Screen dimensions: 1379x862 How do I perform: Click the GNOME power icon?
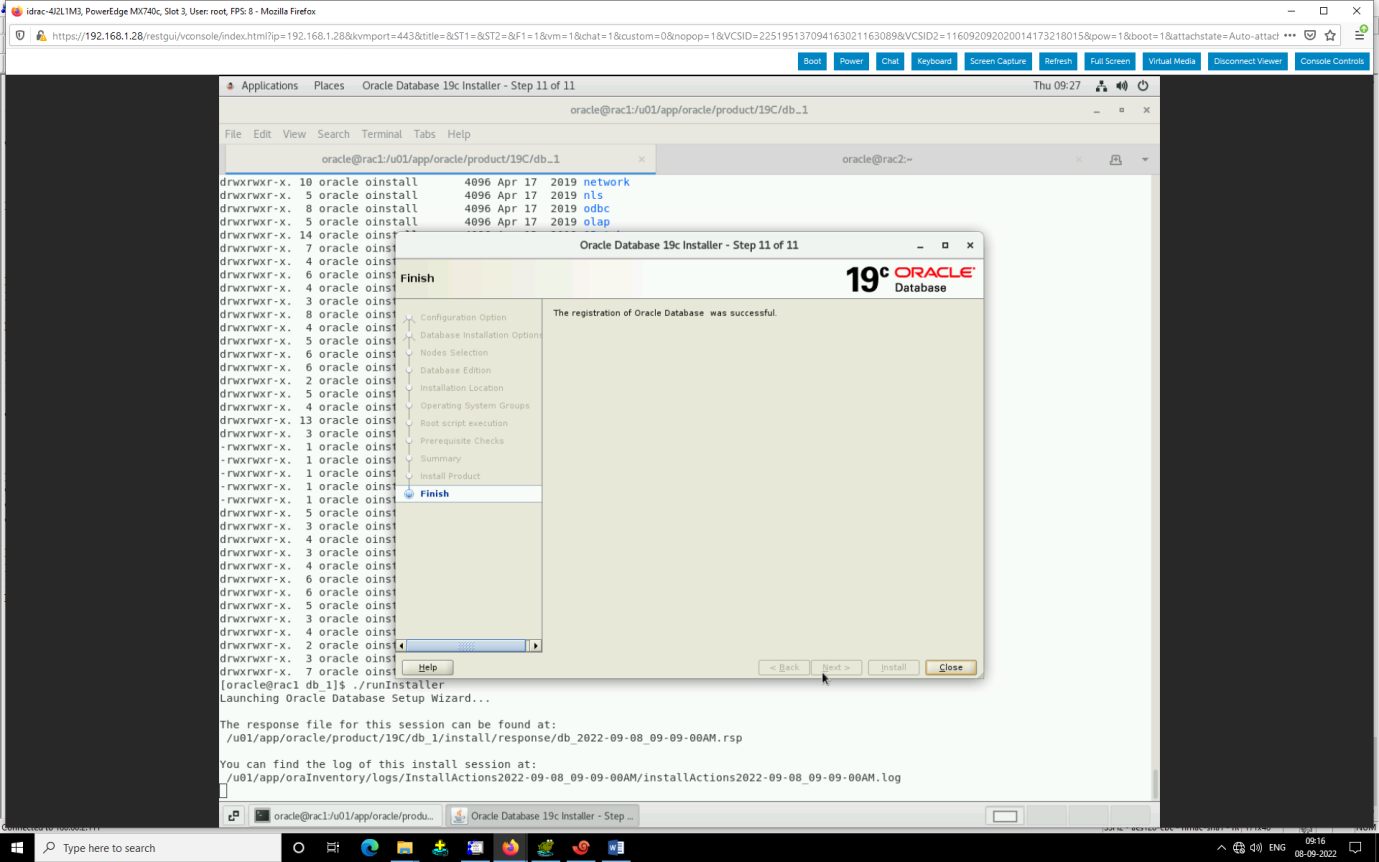coord(1143,86)
